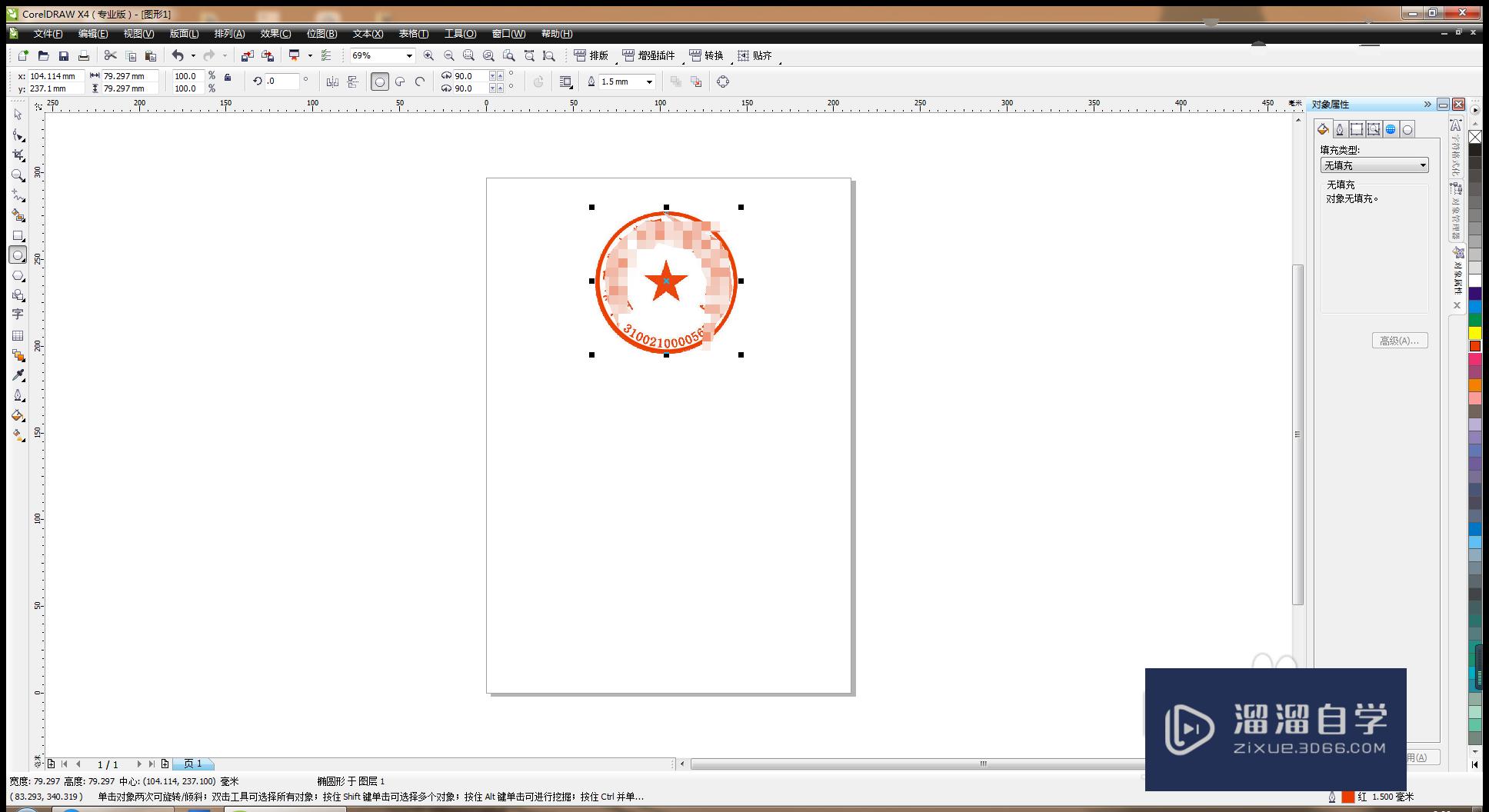
Task: Click the 排版 toolbar button
Action: pos(591,55)
